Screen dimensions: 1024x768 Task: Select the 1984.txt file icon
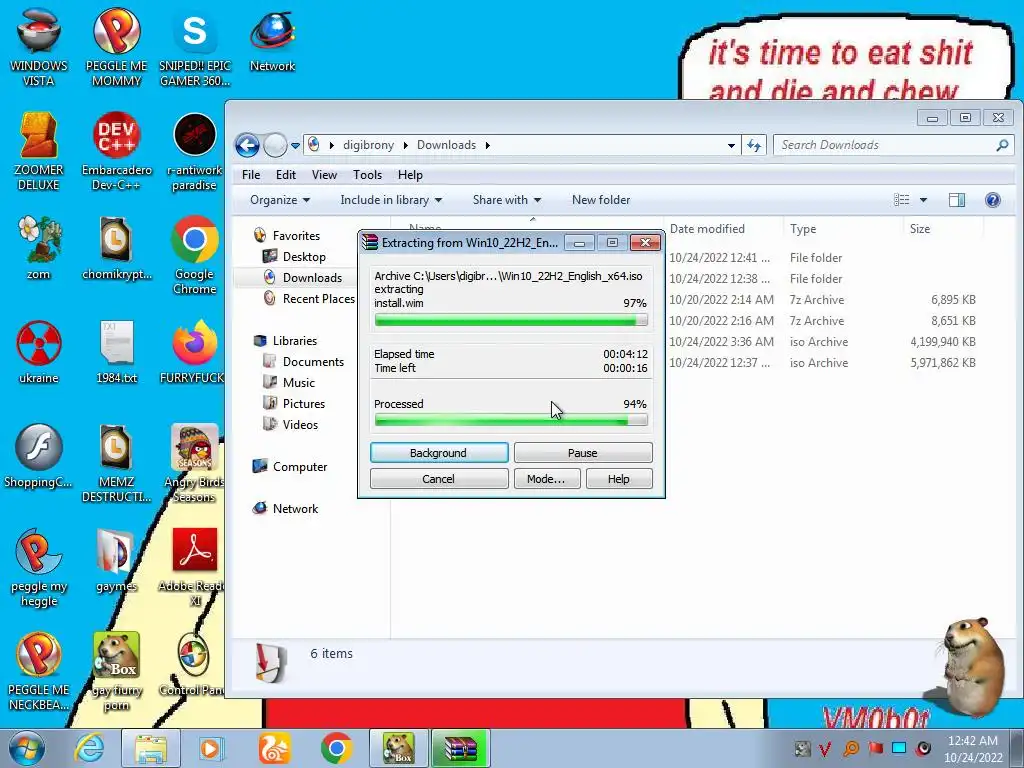(116, 351)
